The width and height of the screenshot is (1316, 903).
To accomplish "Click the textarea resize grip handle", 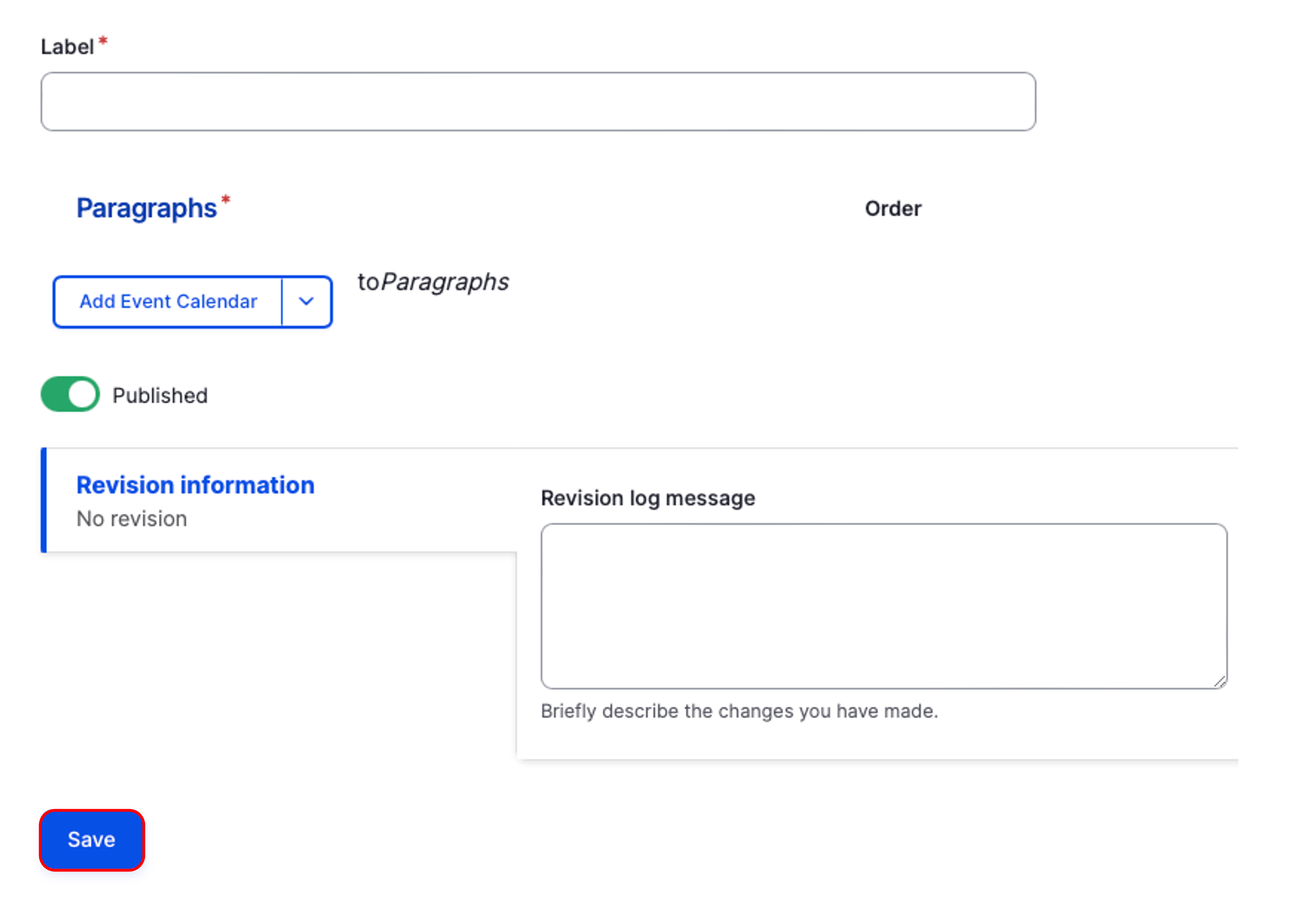I will coord(1220,682).
